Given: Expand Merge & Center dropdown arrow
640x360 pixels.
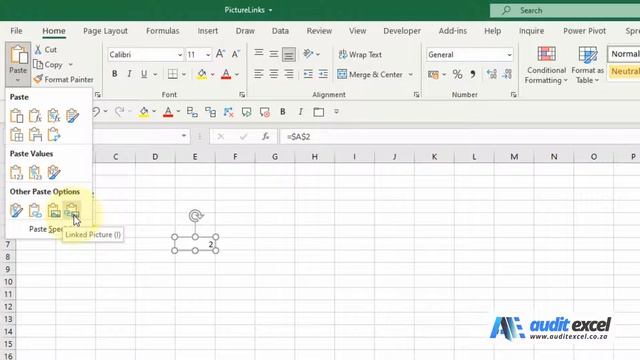Looking at the screenshot, I should 411,75.
